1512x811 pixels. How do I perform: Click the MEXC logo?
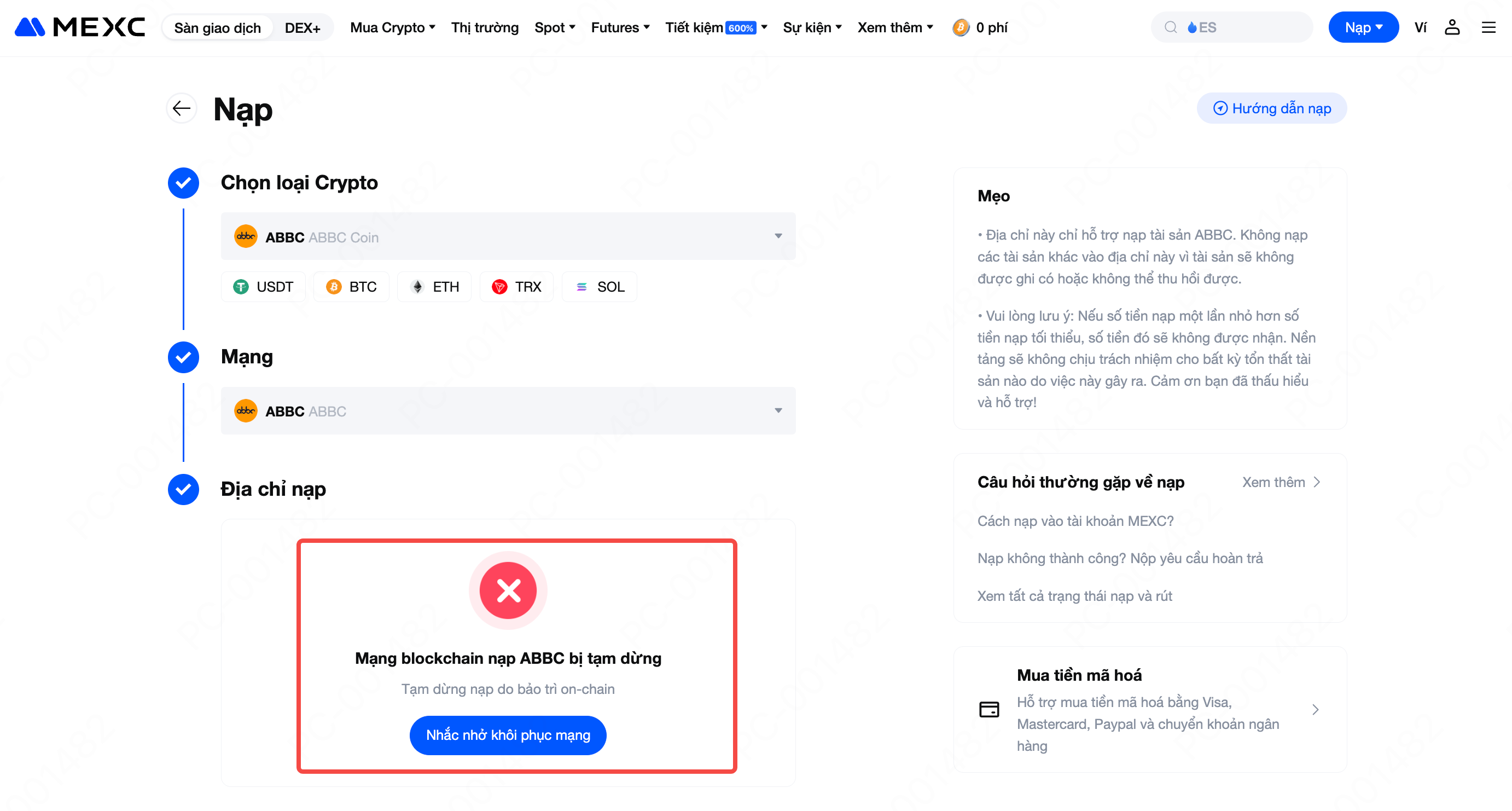point(79,27)
